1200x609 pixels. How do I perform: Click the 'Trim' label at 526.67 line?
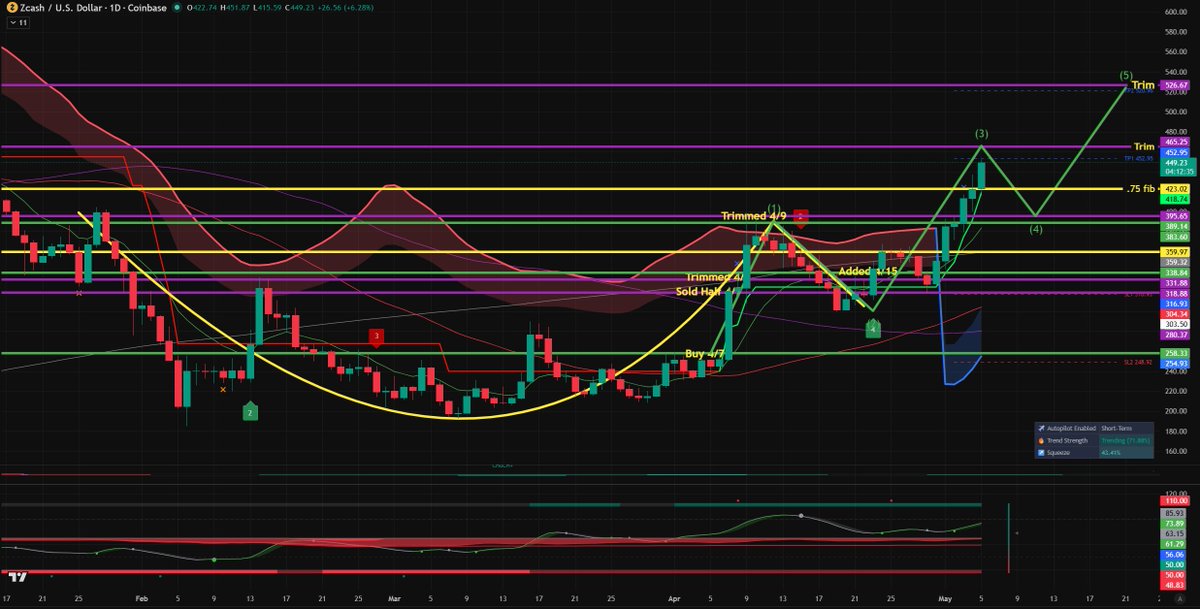pyautogui.click(x=1143, y=85)
